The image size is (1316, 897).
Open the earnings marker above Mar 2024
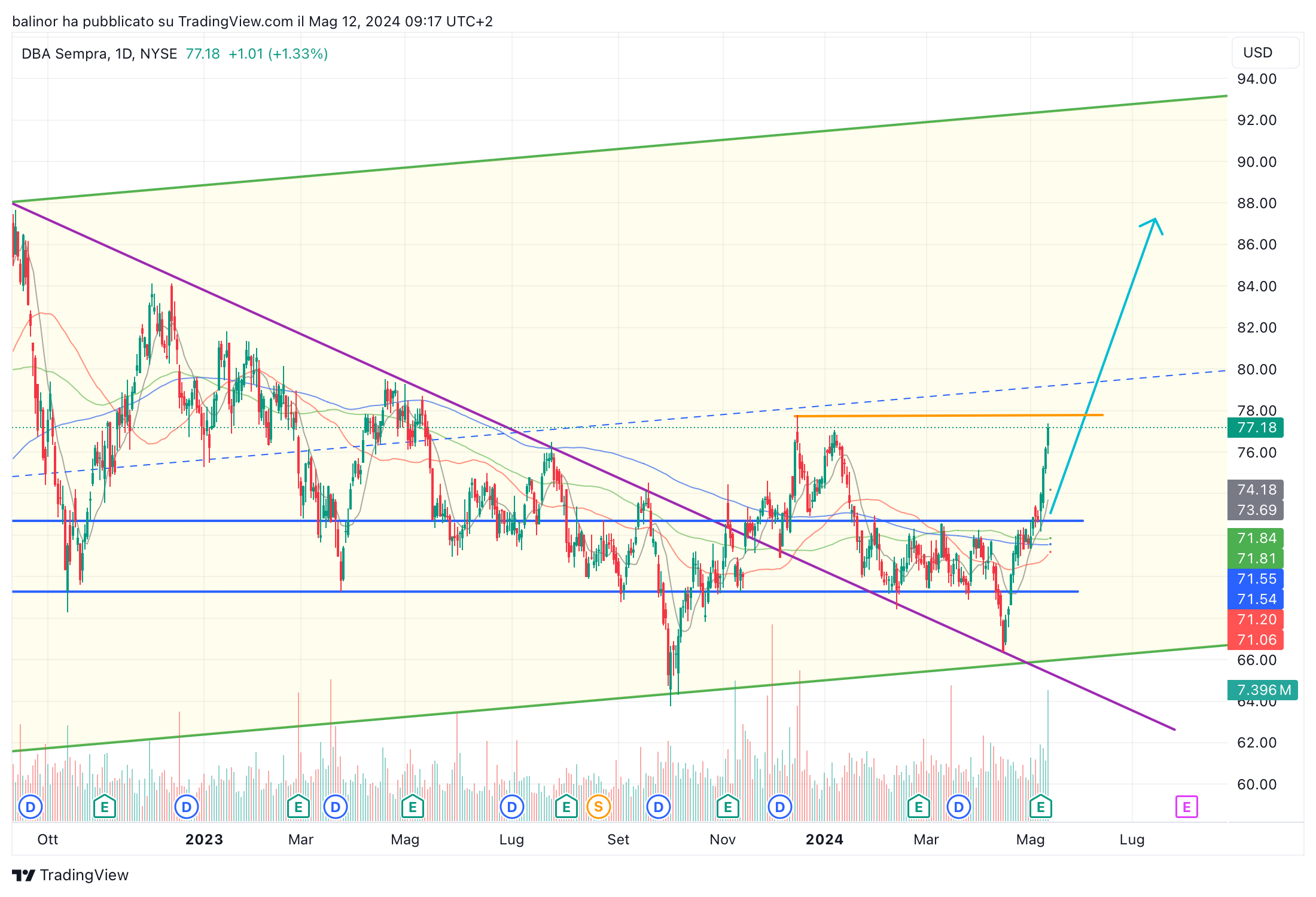click(918, 807)
